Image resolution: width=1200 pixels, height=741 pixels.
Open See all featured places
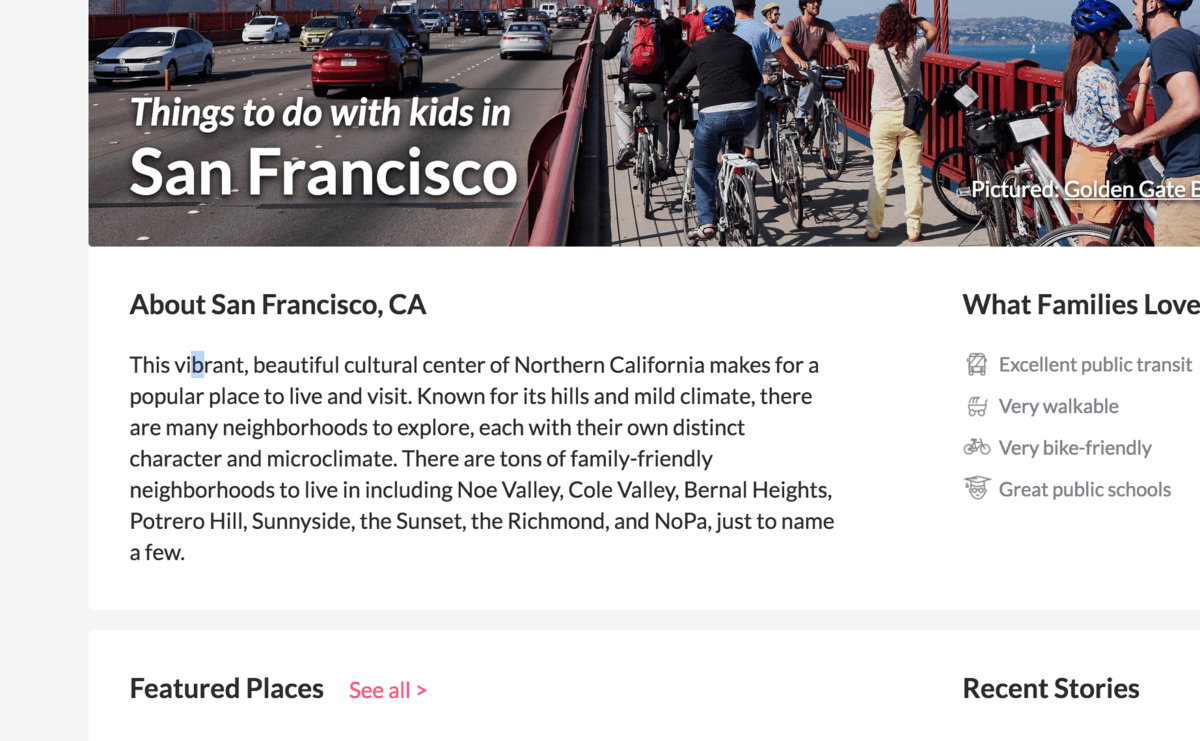tap(388, 690)
